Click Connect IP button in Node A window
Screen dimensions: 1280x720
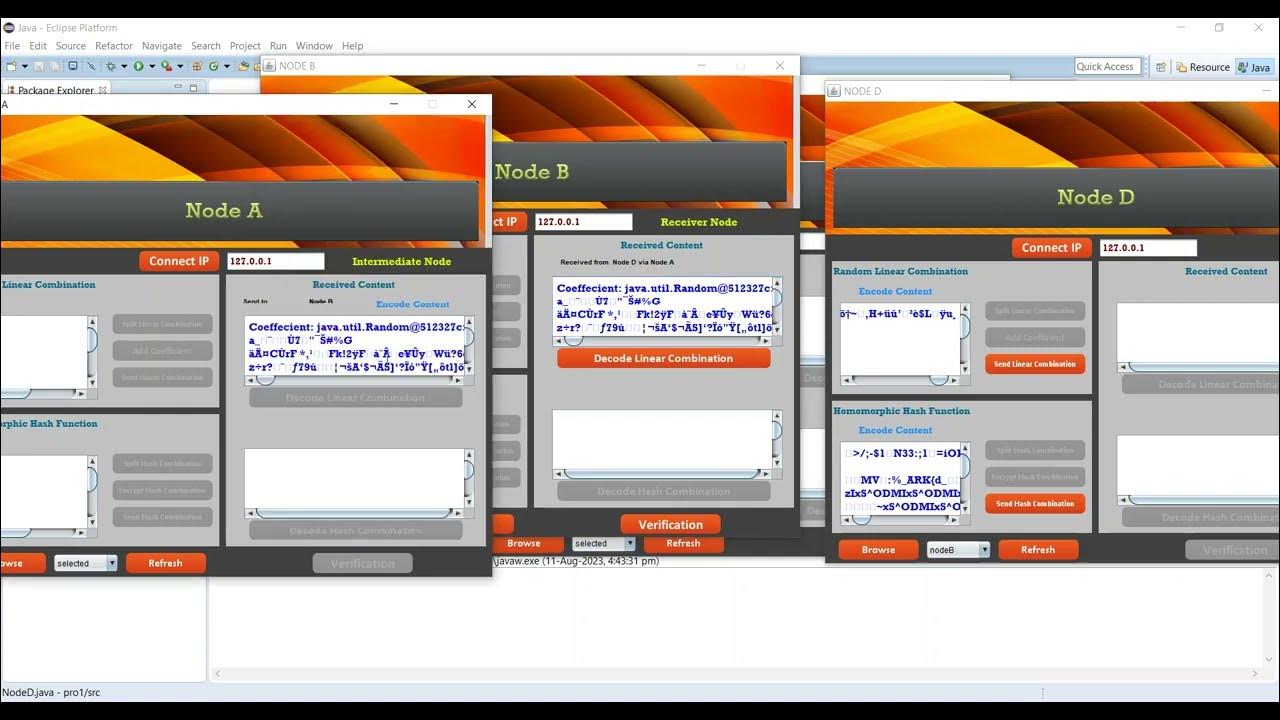[x=179, y=261]
